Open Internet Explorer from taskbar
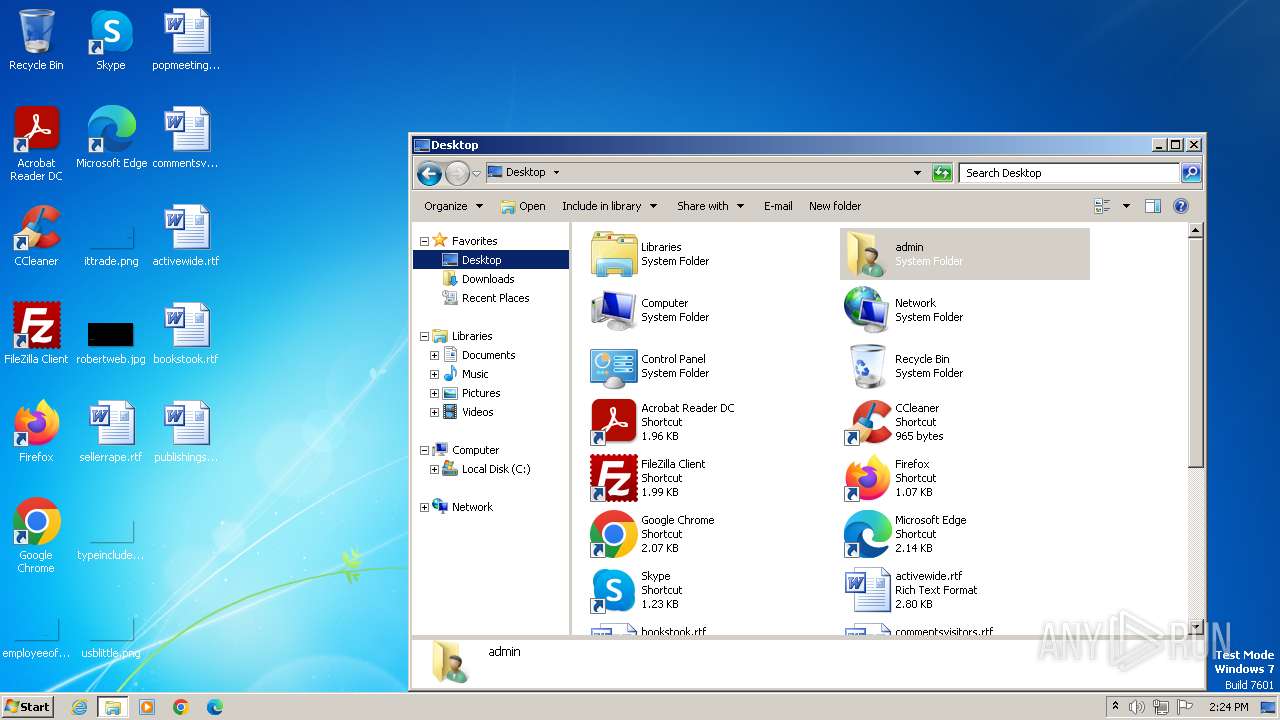1280x720 pixels. click(x=79, y=707)
